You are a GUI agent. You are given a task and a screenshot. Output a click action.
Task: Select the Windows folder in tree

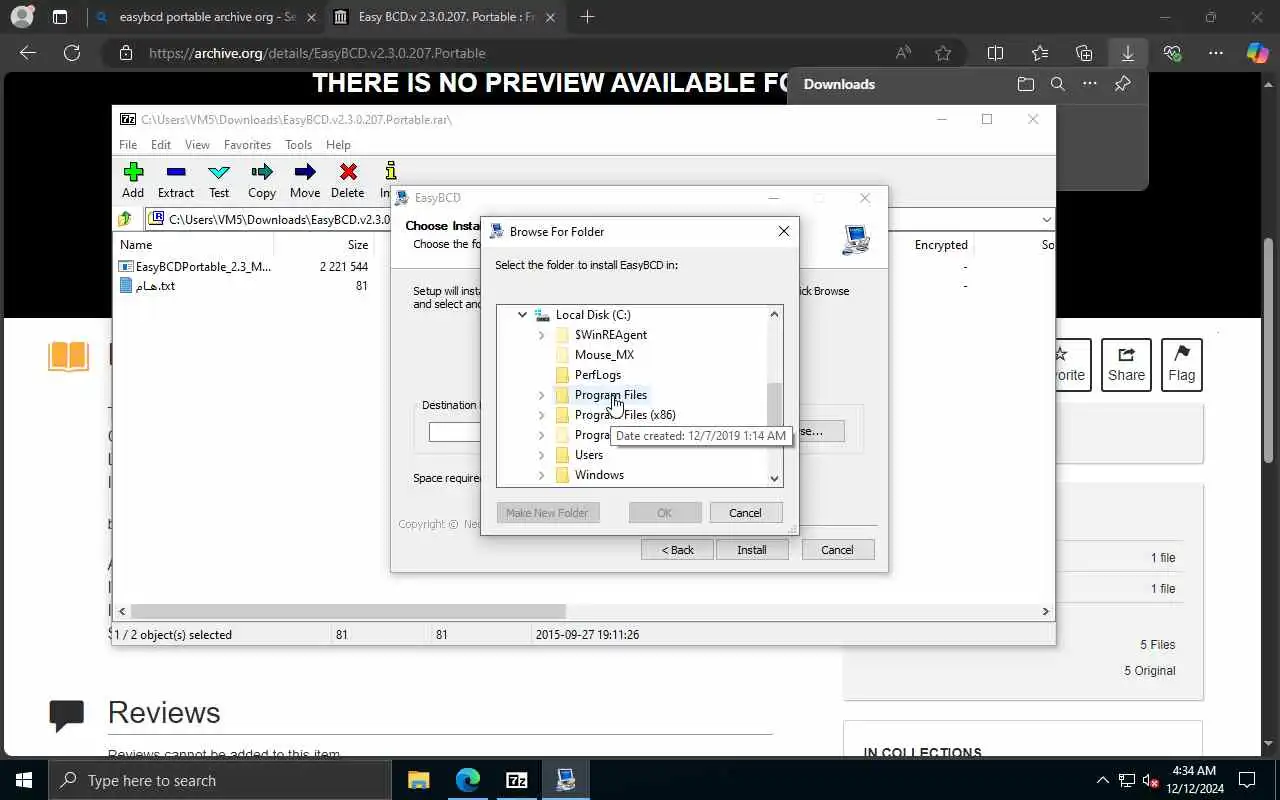click(x=599, y=475)
